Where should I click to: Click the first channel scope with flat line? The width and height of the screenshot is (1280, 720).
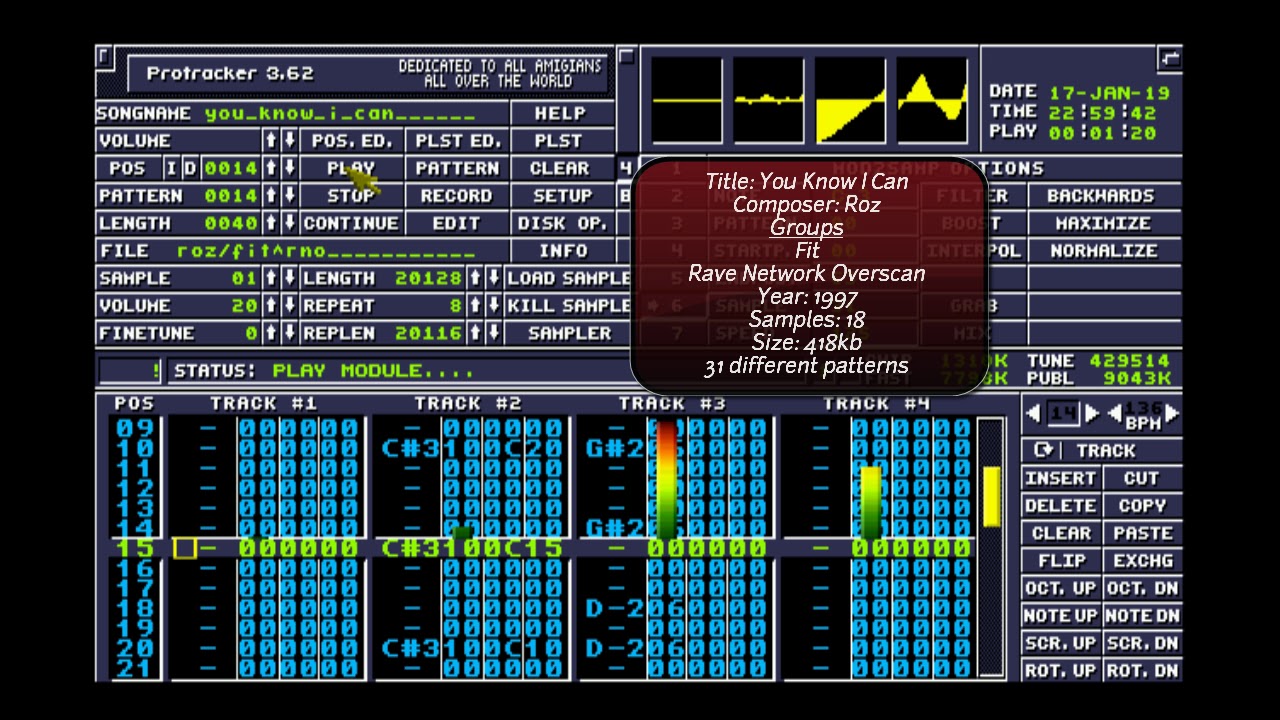point(687,101)
